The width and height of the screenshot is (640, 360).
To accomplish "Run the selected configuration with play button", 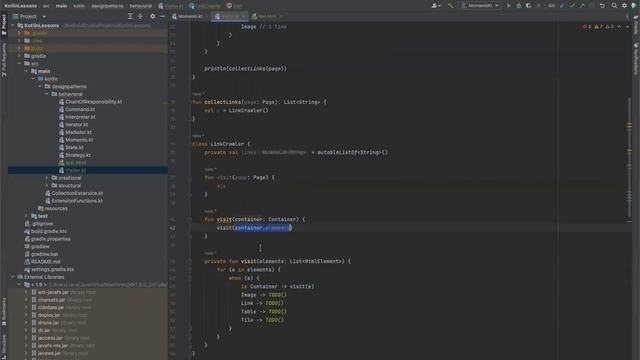I will point(509,6).
